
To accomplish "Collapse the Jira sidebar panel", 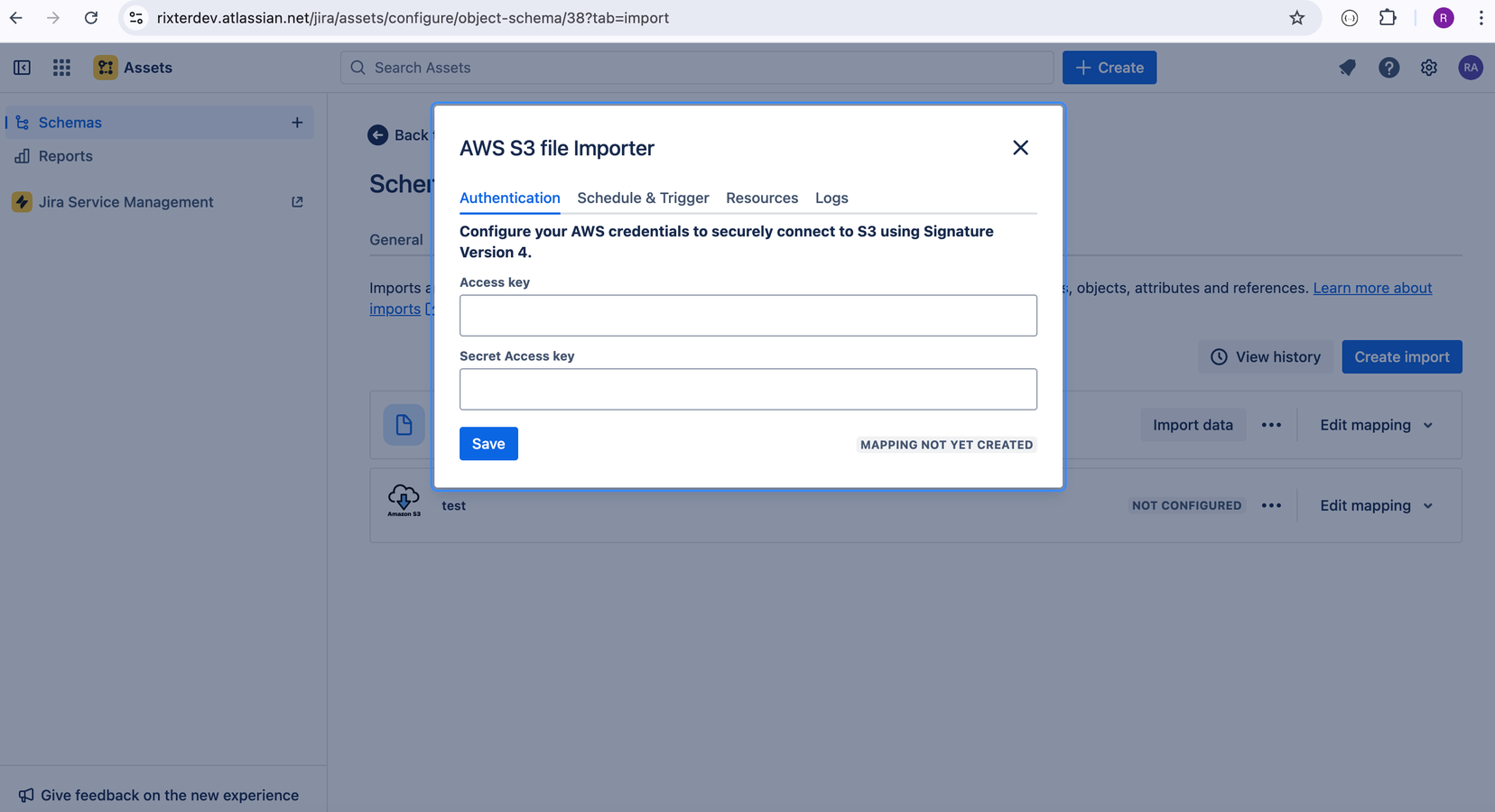I will 23,68.
